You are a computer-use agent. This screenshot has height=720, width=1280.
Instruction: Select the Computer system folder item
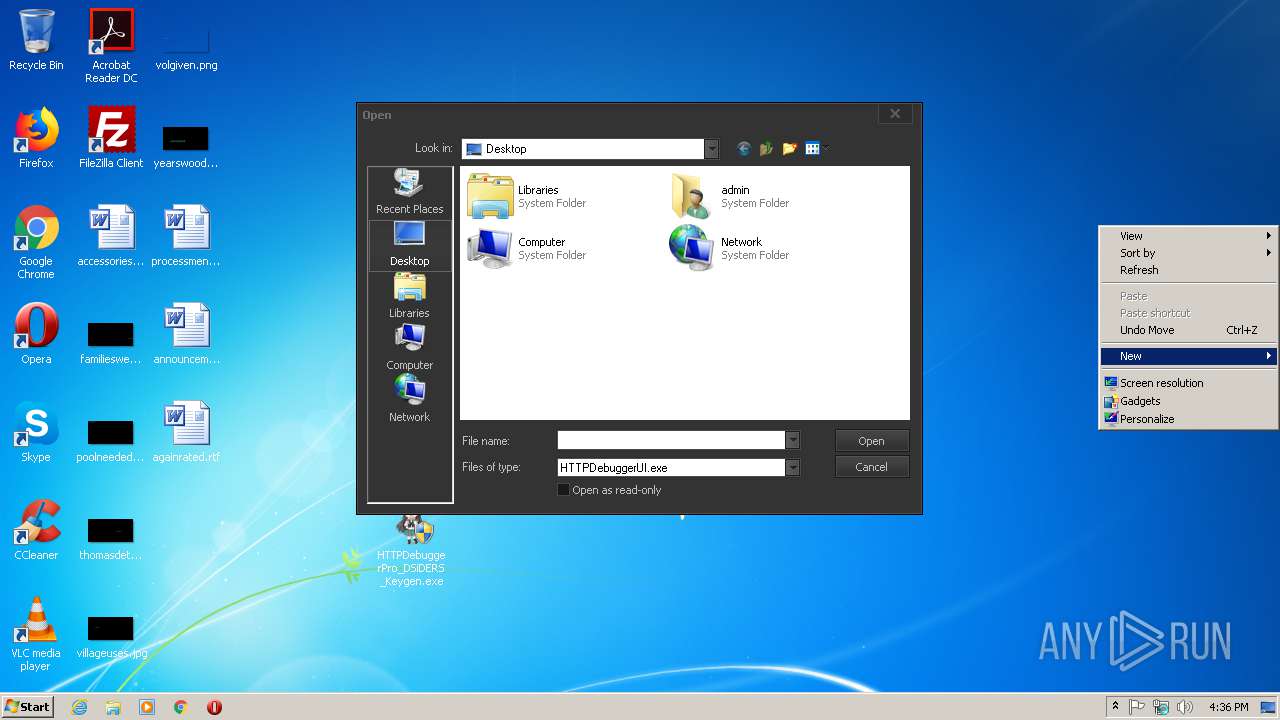click(528, 248)
